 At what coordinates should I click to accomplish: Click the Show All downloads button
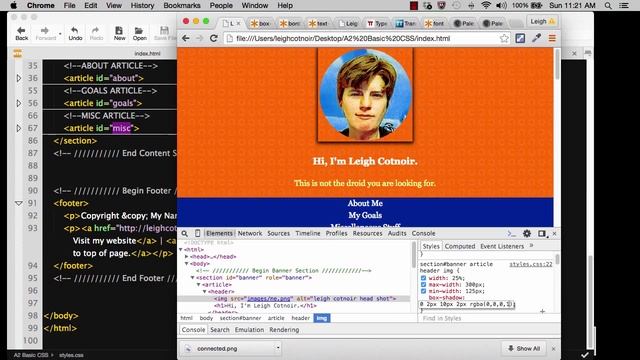click(524, 349)
